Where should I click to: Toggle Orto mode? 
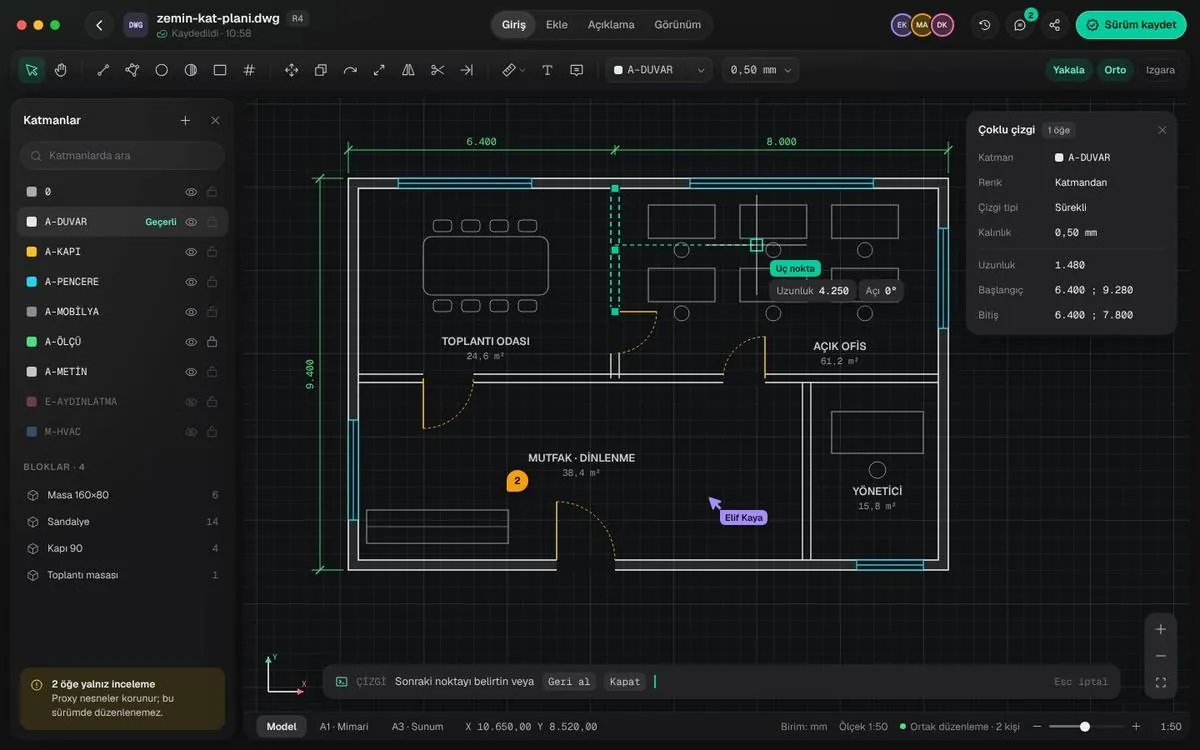[x=1115, y=70]
